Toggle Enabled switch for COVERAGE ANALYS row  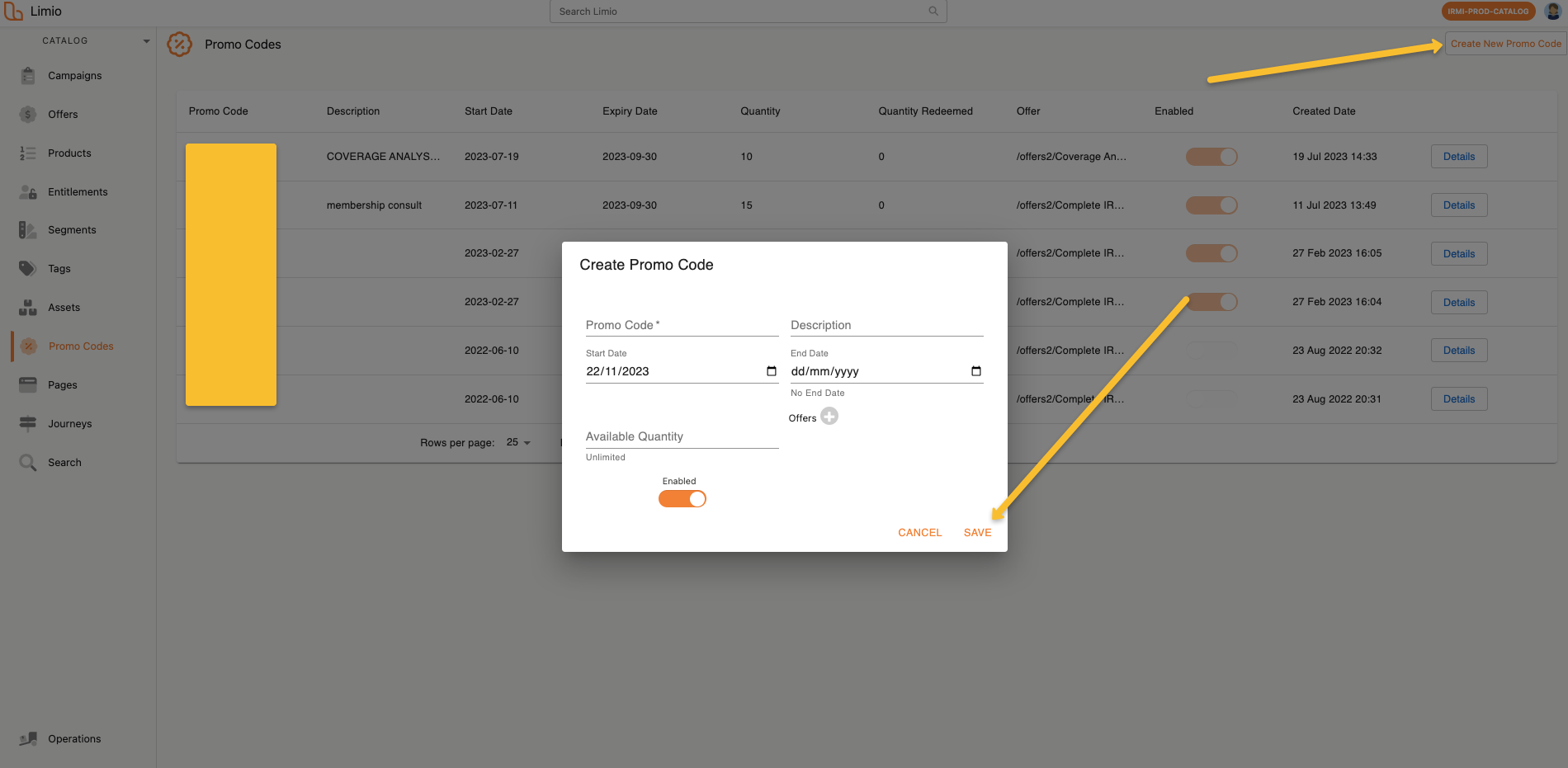click(x=1211, y=157)
